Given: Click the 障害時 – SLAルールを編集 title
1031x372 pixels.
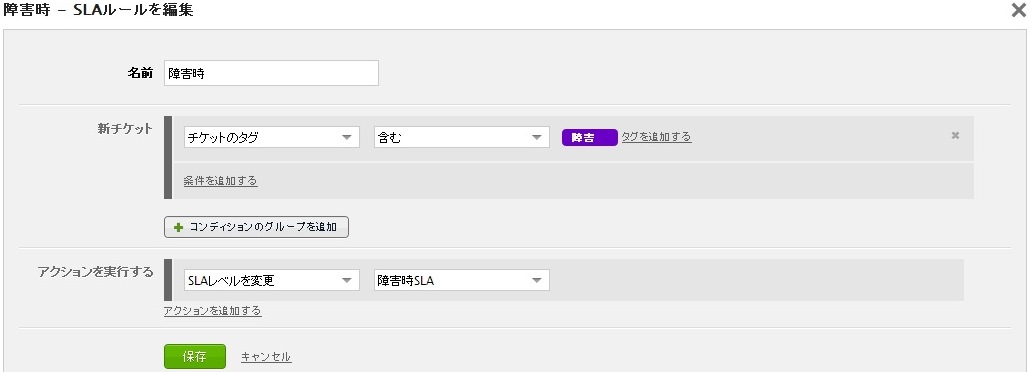Looking at the screenshot, I should (99, 10).
